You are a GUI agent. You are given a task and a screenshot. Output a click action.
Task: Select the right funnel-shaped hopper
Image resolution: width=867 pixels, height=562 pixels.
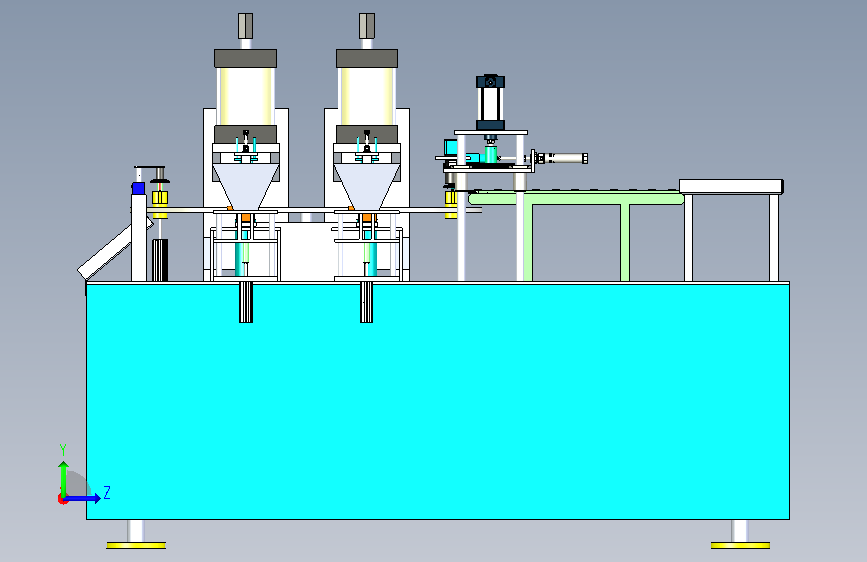pos(367,187)
